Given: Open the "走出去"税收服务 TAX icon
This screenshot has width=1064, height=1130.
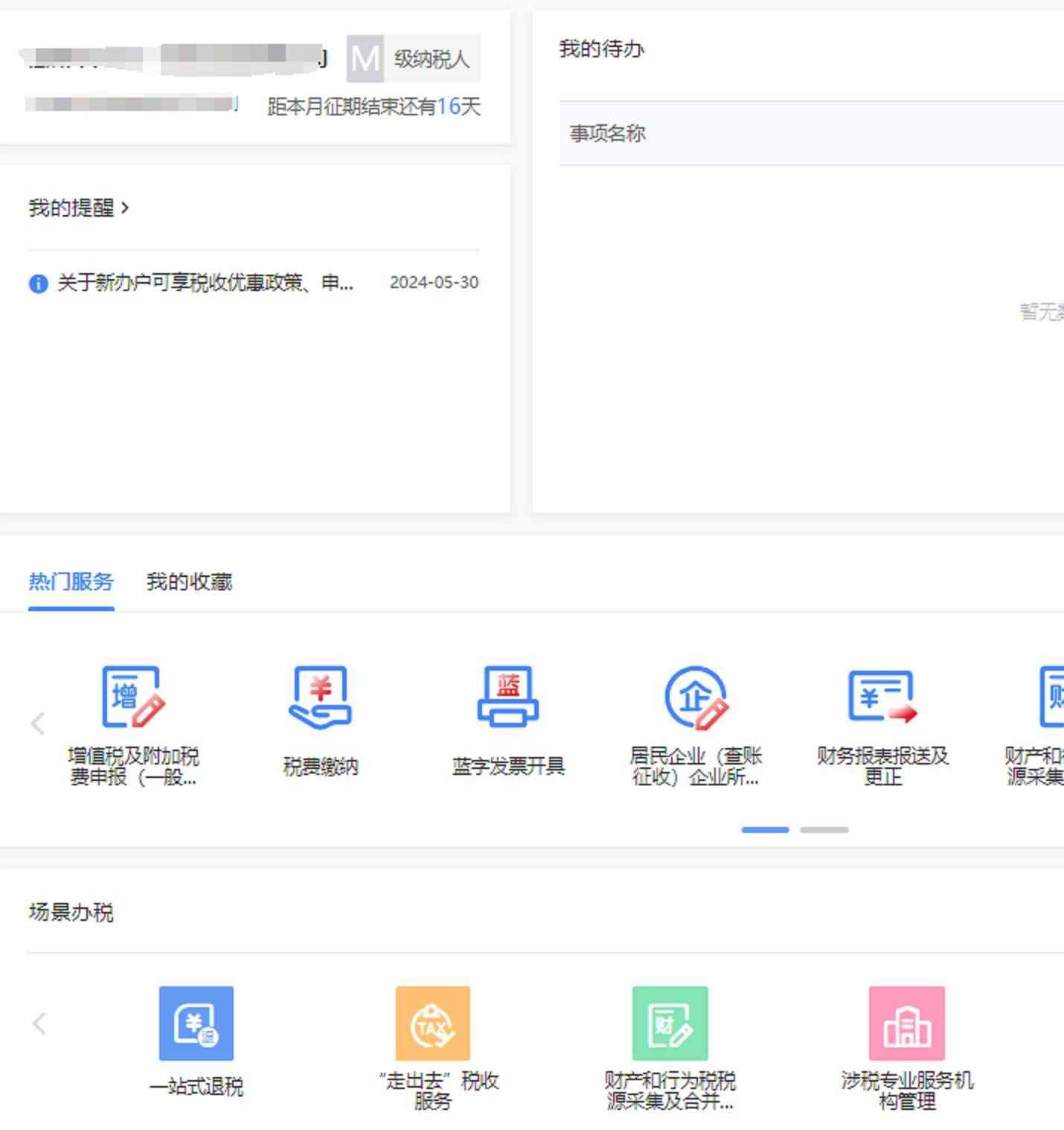Looking at the screenshot, I should point(433,1024).
